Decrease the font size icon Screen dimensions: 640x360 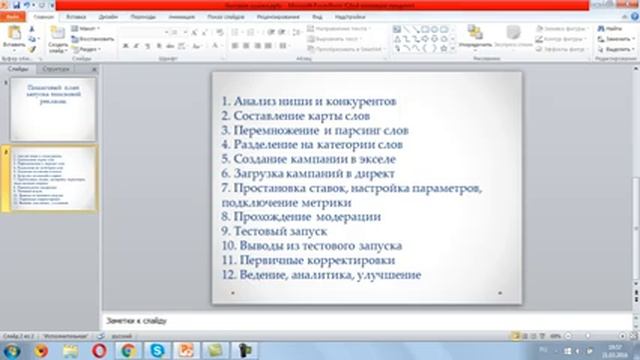click(x=205, y=32)
